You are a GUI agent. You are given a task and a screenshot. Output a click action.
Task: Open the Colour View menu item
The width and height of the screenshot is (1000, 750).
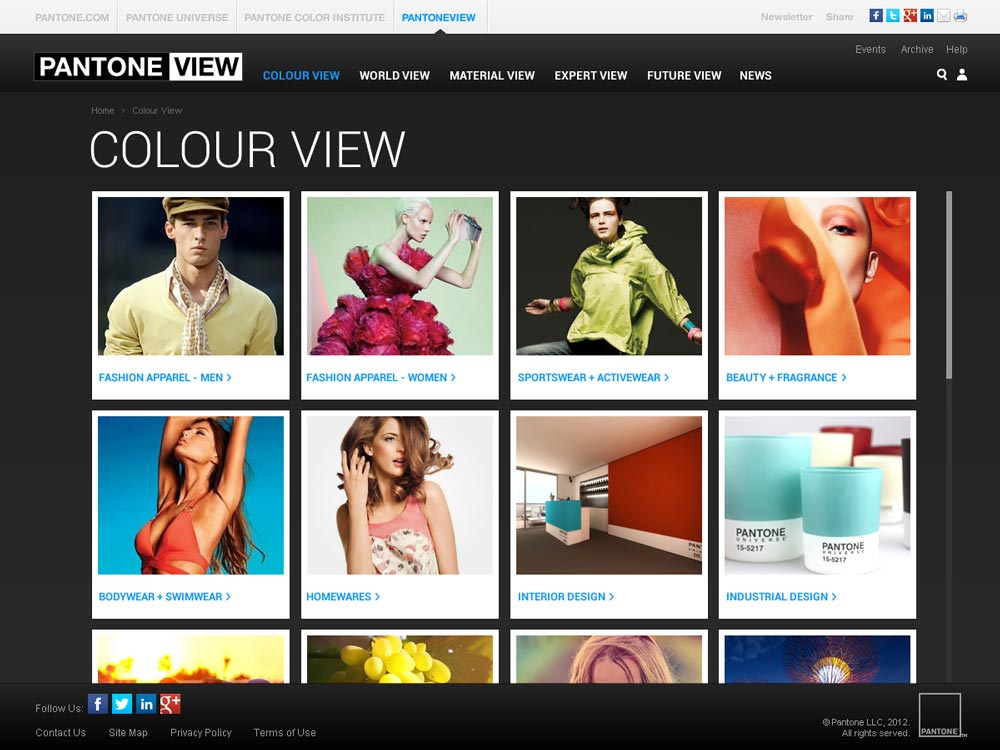point(301,75)
